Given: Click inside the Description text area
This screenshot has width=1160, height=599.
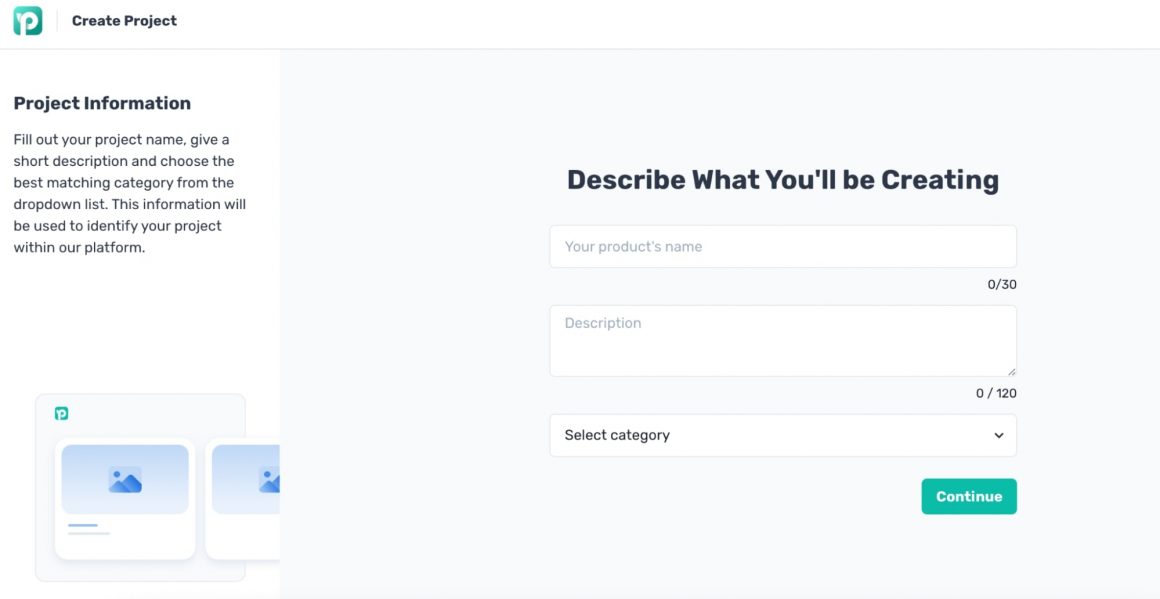Looking at the screenshot, I should 782,340.
